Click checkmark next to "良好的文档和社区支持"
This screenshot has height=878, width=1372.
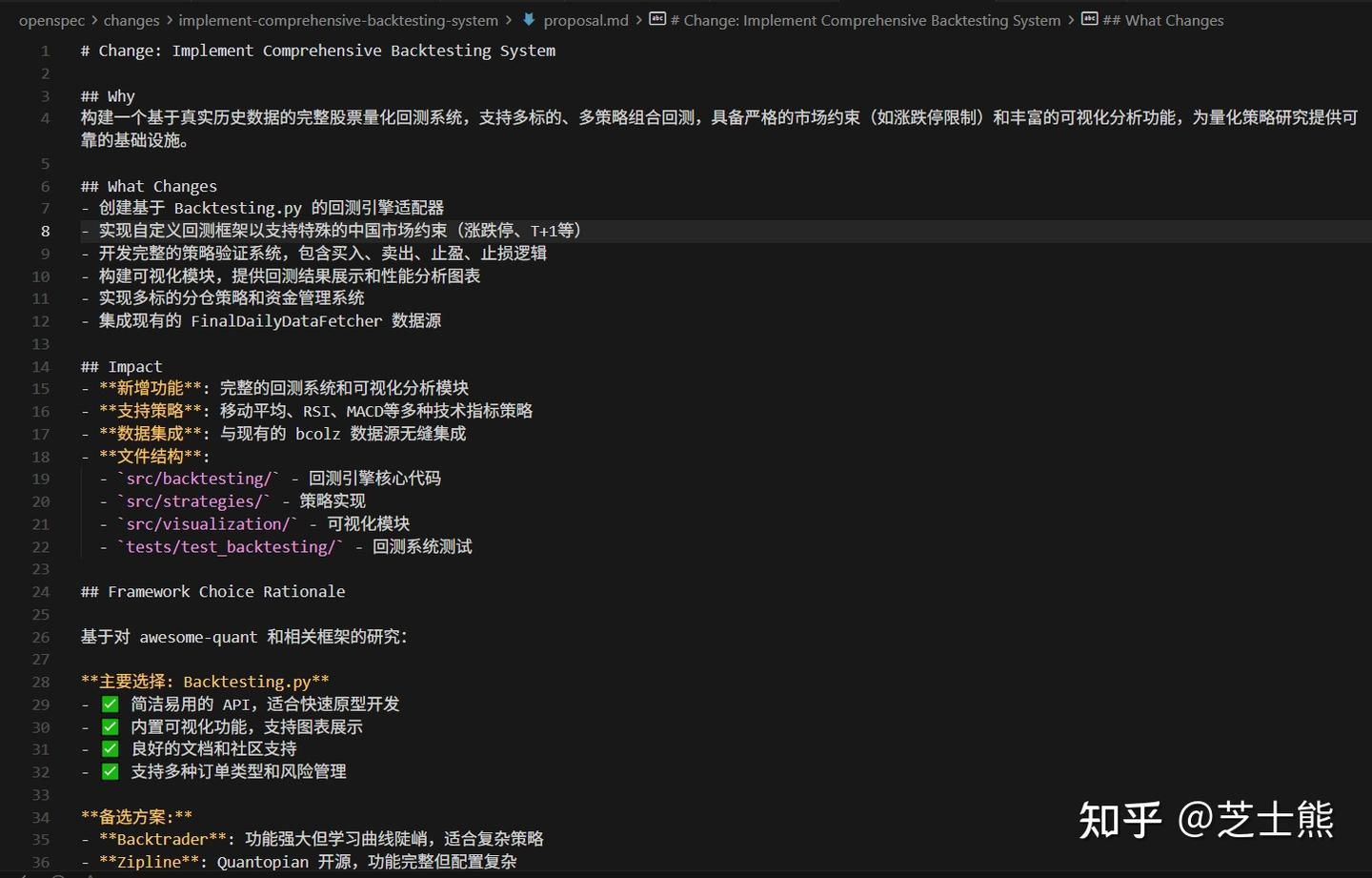point(110,748)
